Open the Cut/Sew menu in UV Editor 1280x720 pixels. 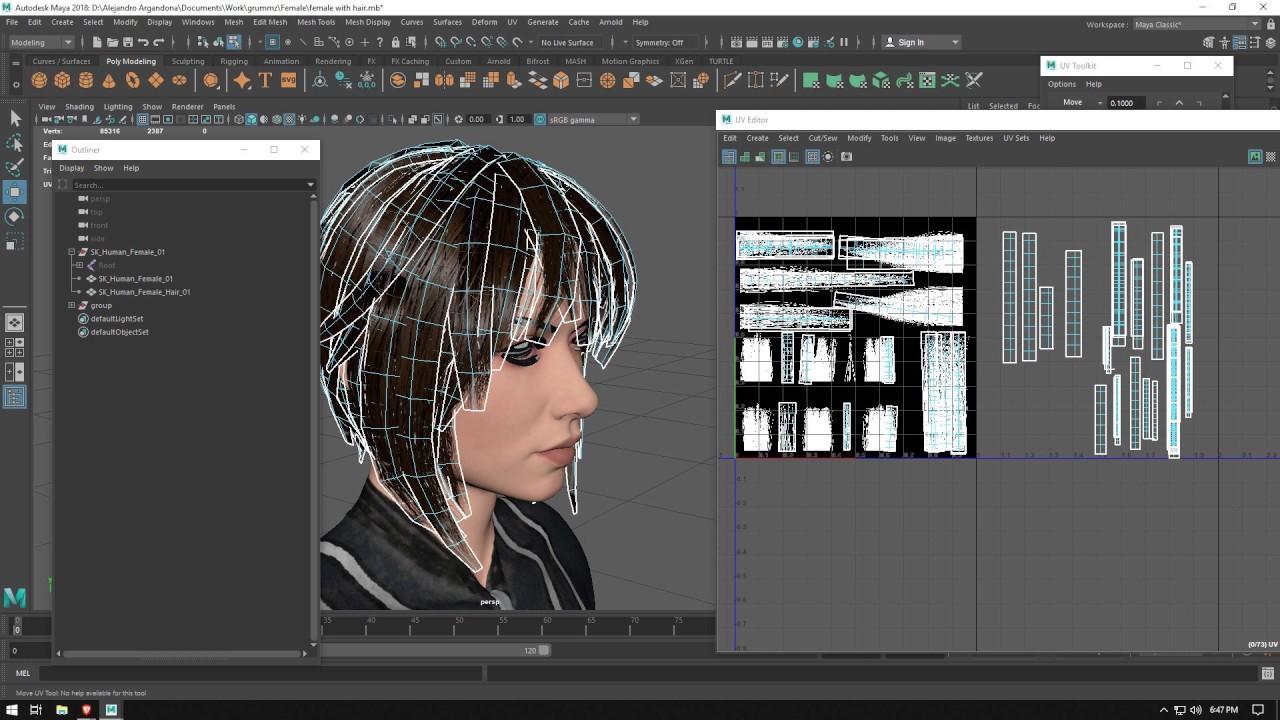click(822, 138)
